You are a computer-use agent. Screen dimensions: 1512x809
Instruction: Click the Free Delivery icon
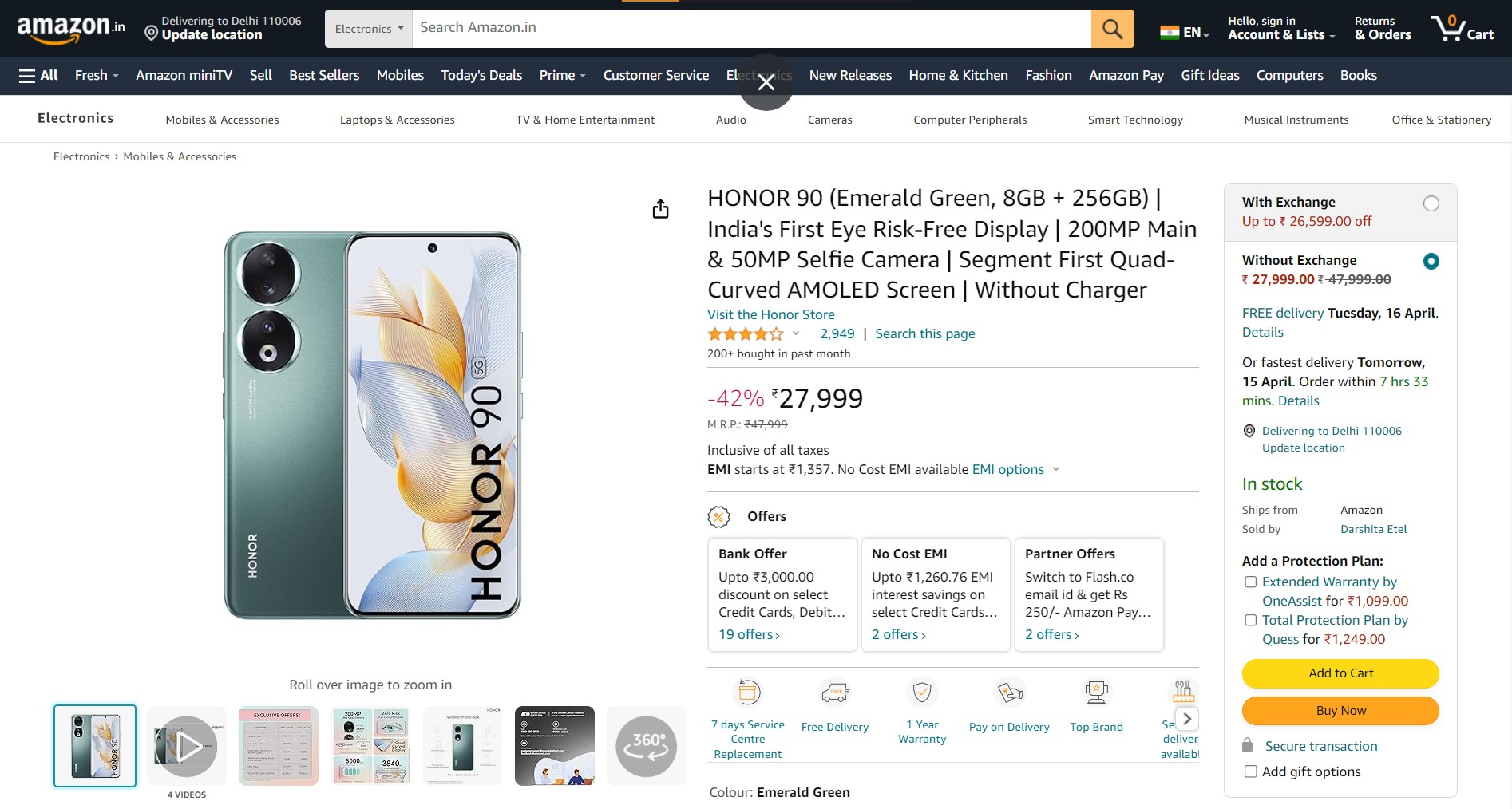835,693
